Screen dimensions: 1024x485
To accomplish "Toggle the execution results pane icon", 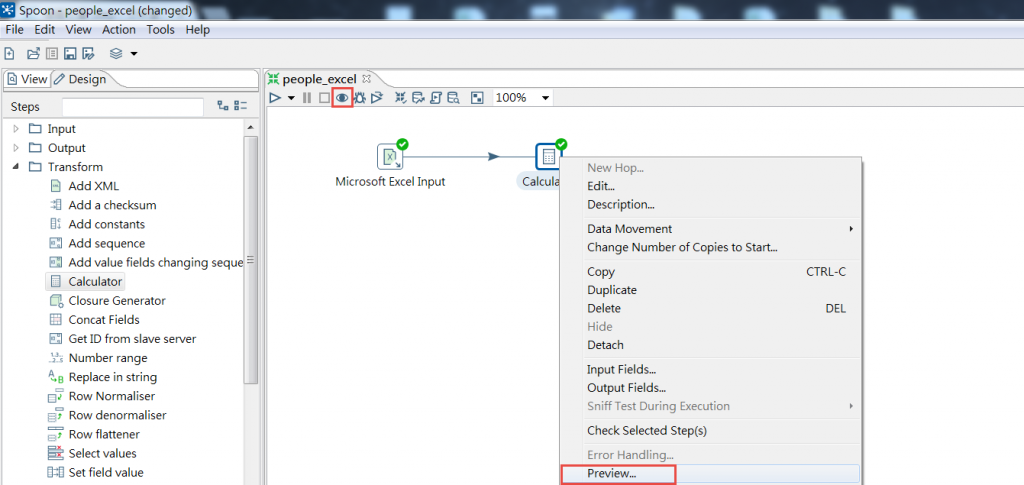I will coord(477,98).
